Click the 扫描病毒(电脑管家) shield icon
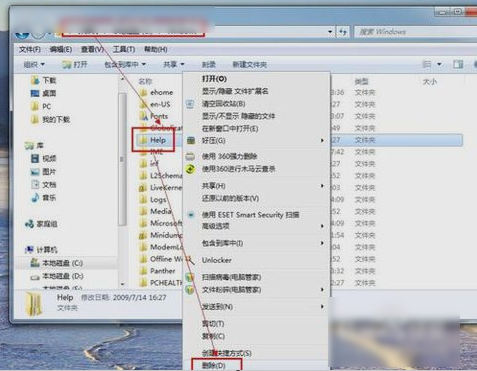Image resolution: width=477 pixels, height=371 pixels. coord(190,277)
